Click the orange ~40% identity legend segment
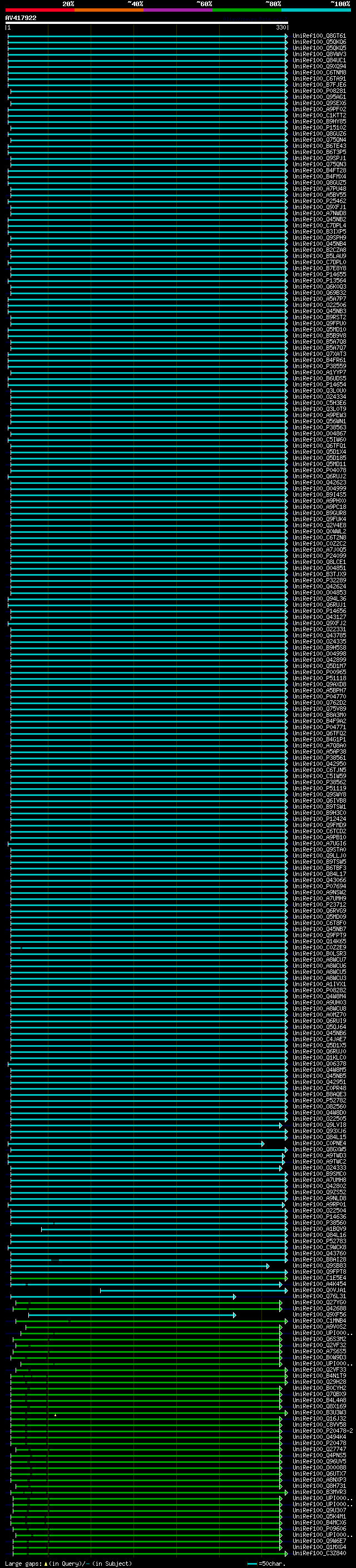356x1568 pixels. click(109, 10)
